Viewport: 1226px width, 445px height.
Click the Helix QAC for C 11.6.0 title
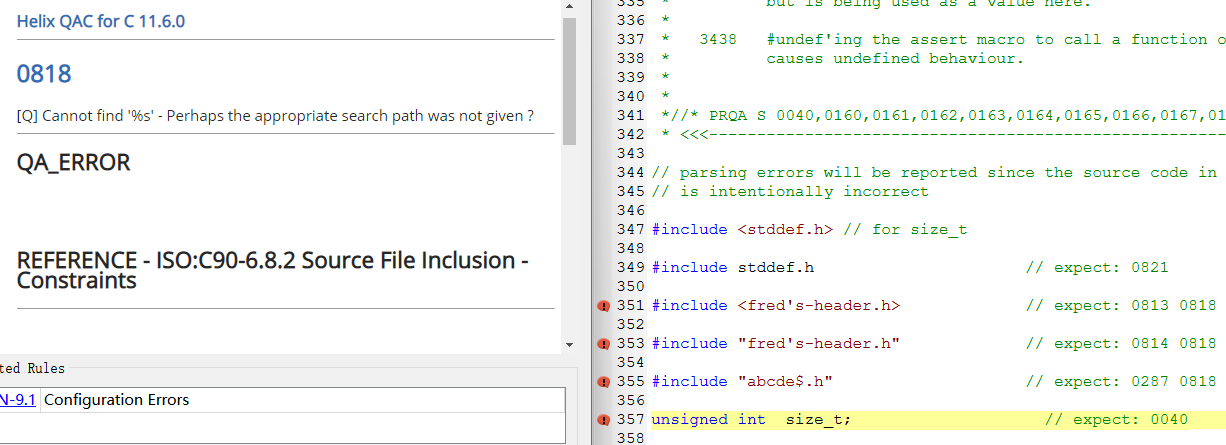click(100, 21)
